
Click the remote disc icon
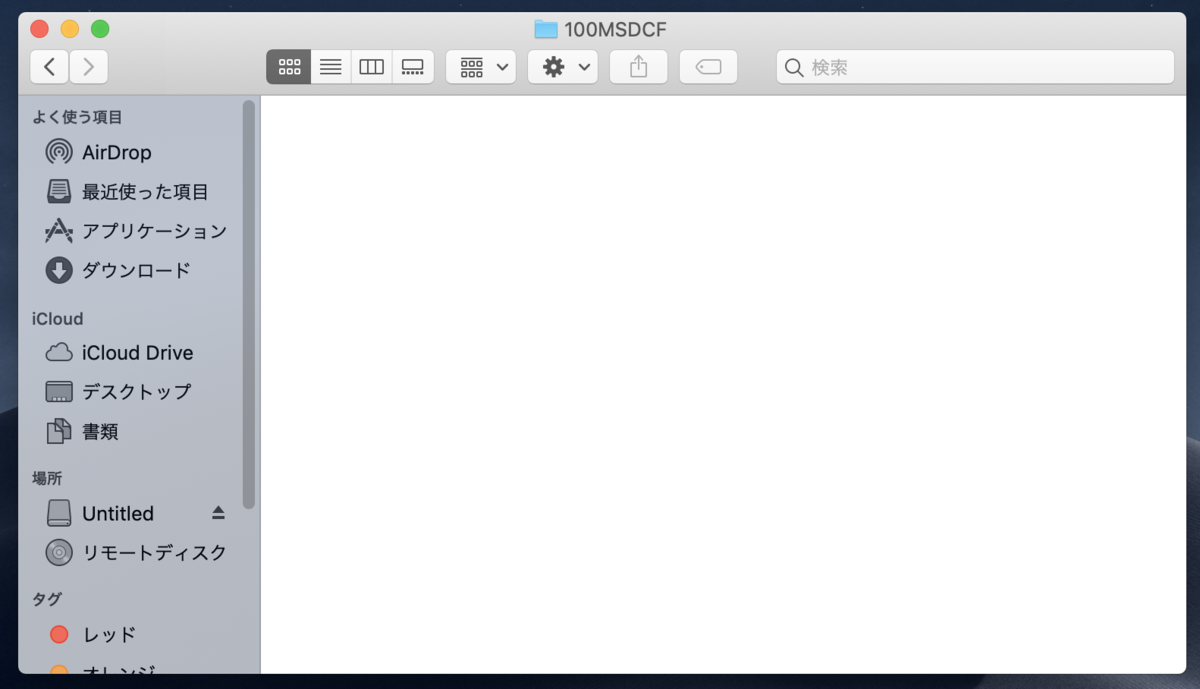click(59, 552)
